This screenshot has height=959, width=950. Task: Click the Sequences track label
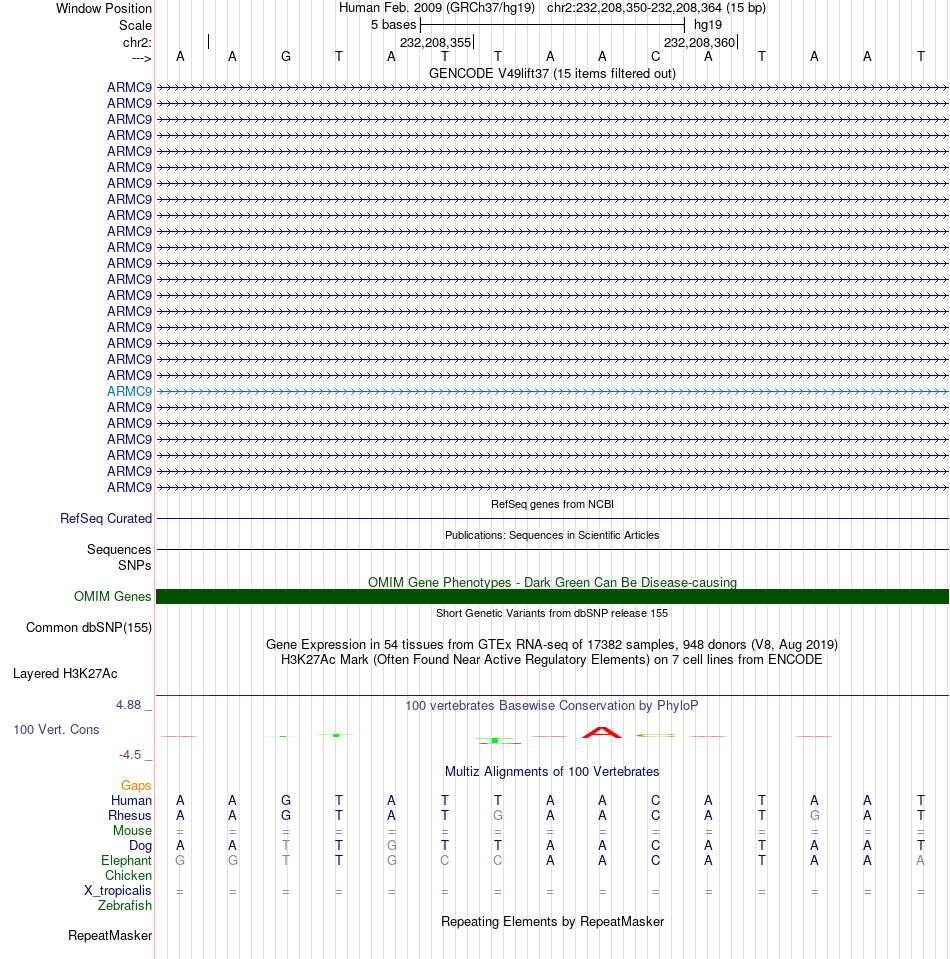click(x=119, y=550)
